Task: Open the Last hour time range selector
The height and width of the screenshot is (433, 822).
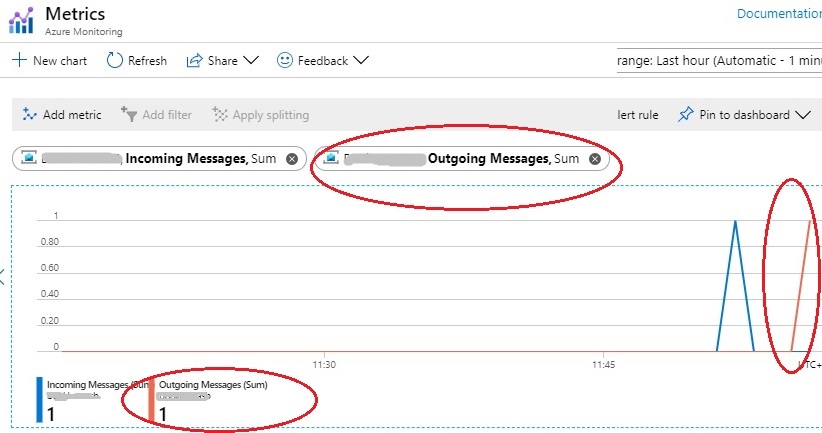Action: pos(719,61)
